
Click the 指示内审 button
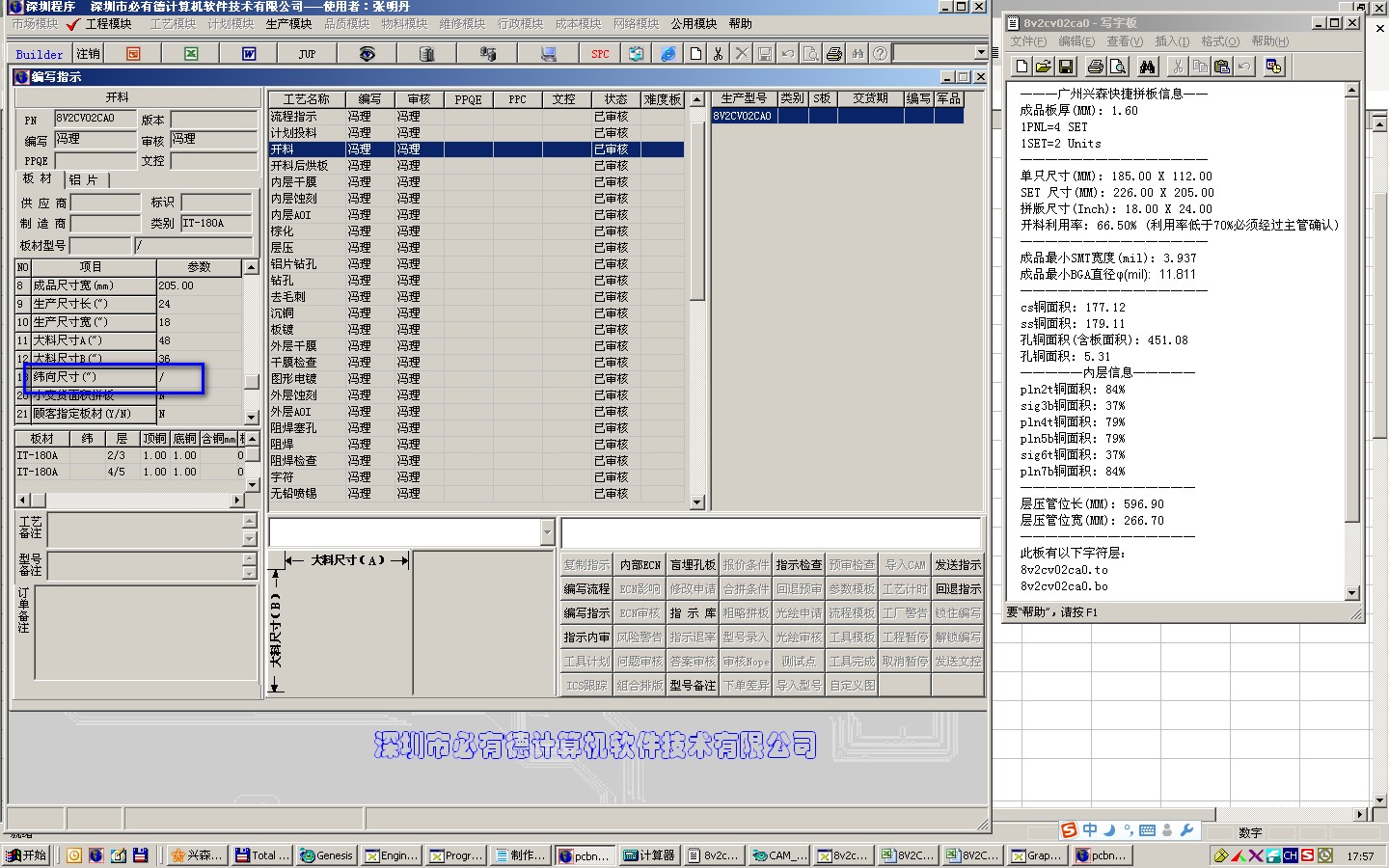586,637
